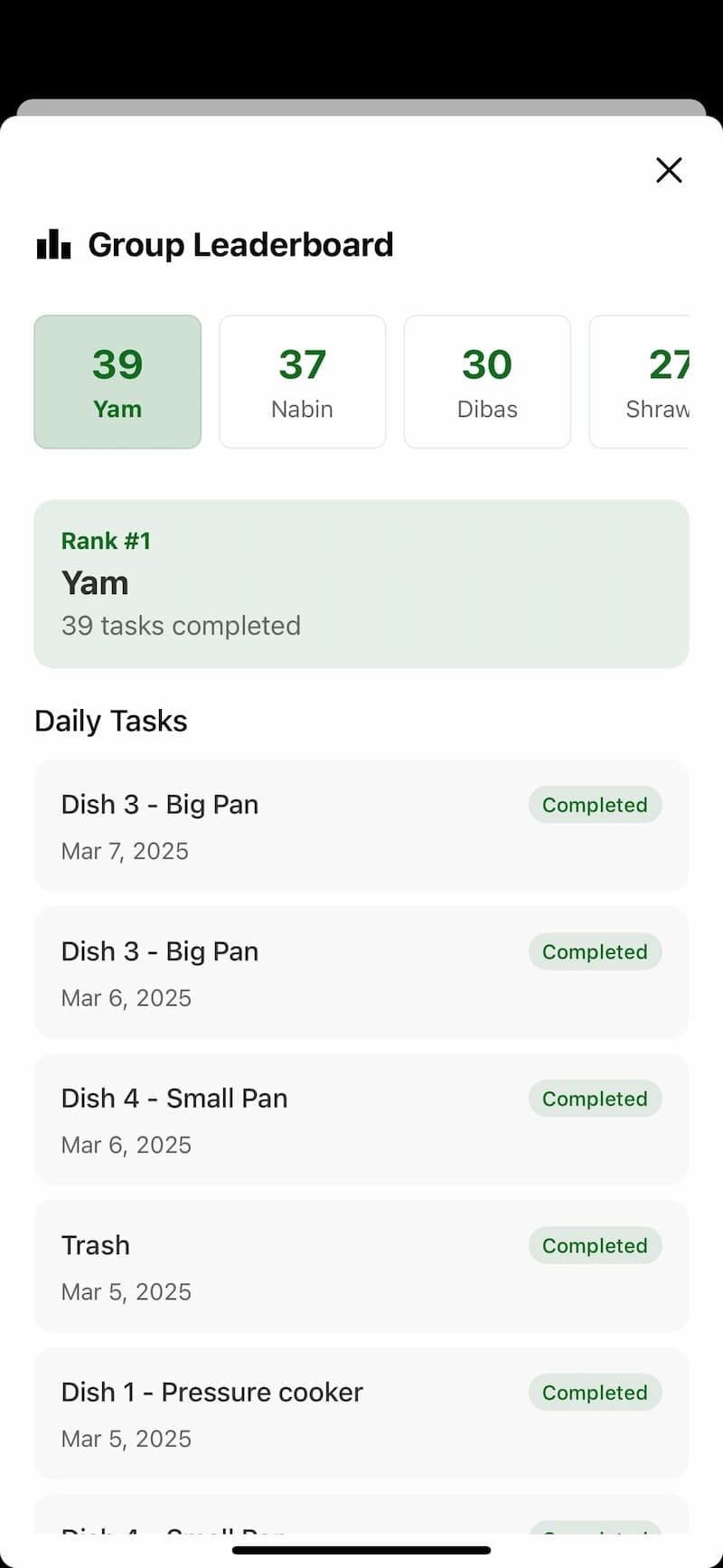Image resolution: width=723 pixels, height=1568 pixels.
Task: Tap the Rank #1 Yam summary banner
Action: pos(361,584)
